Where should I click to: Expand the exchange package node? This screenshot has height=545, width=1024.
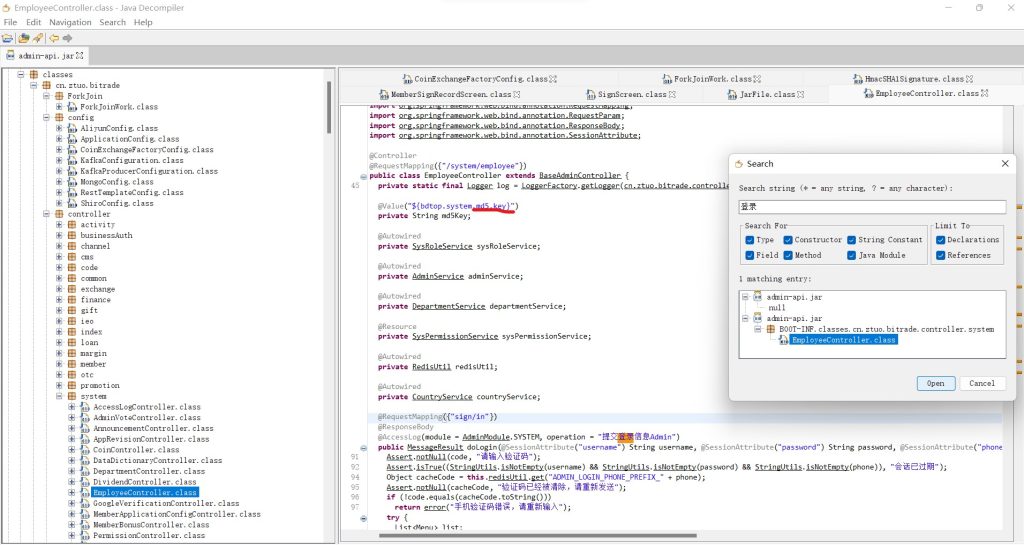coord(59,289)
